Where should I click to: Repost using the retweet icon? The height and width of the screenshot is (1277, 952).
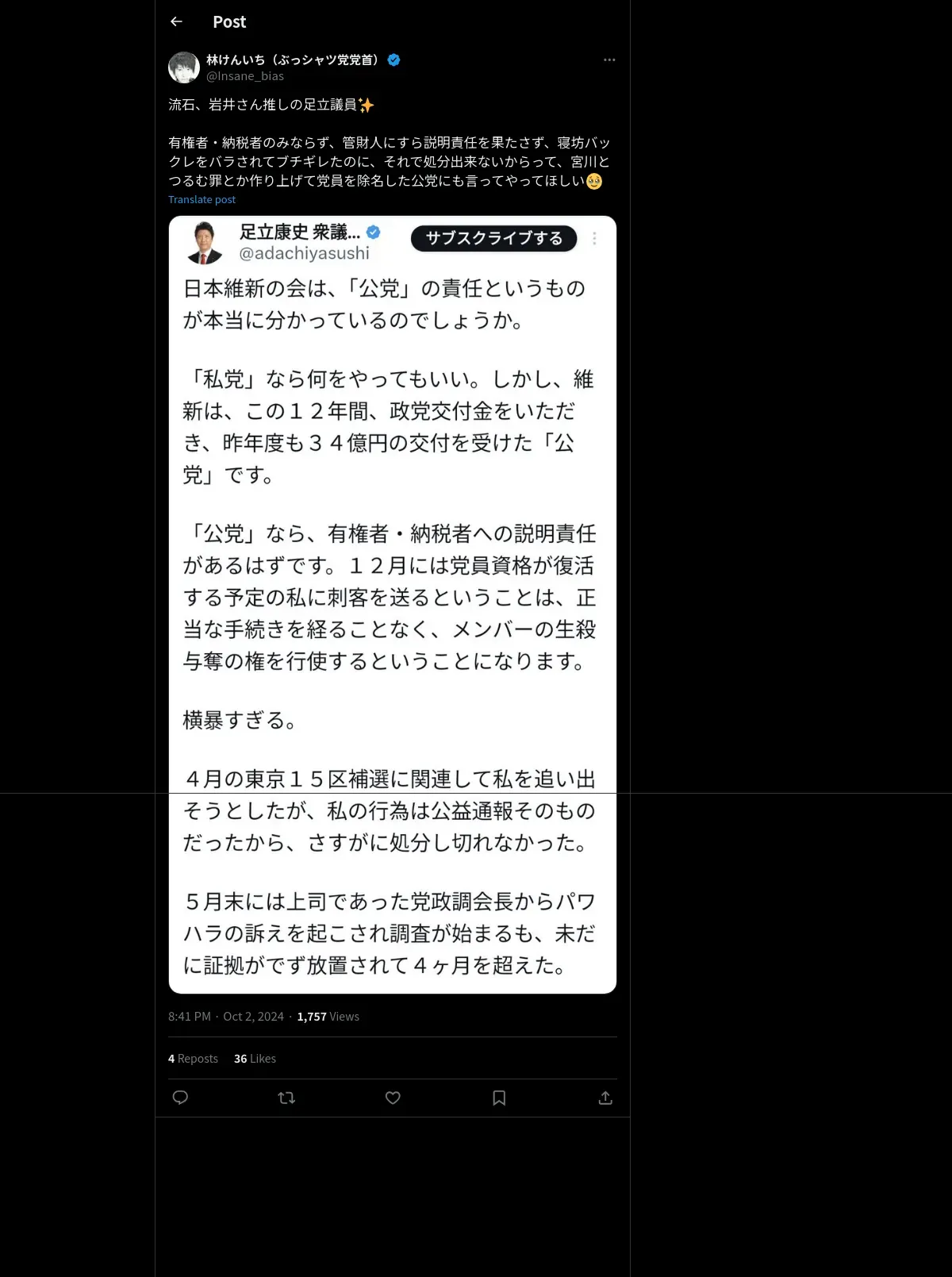(x=286, y=1098)
